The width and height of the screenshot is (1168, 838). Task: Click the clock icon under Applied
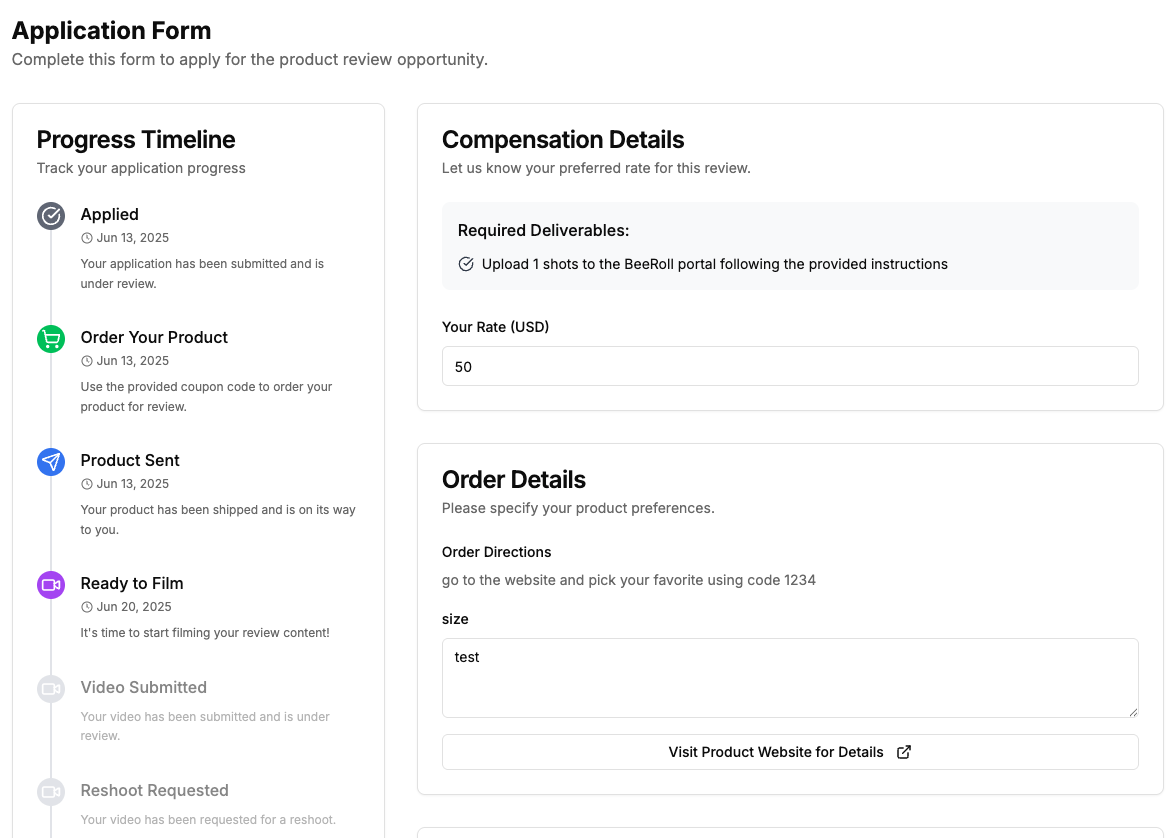pos(86,238)
